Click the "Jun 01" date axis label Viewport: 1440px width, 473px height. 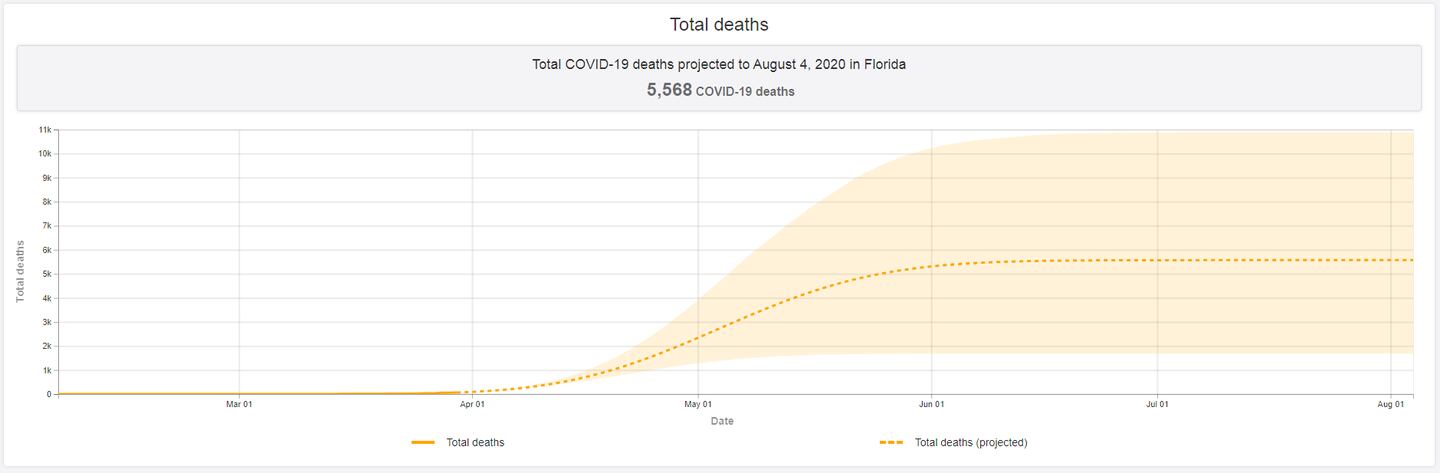click(932, 405)
